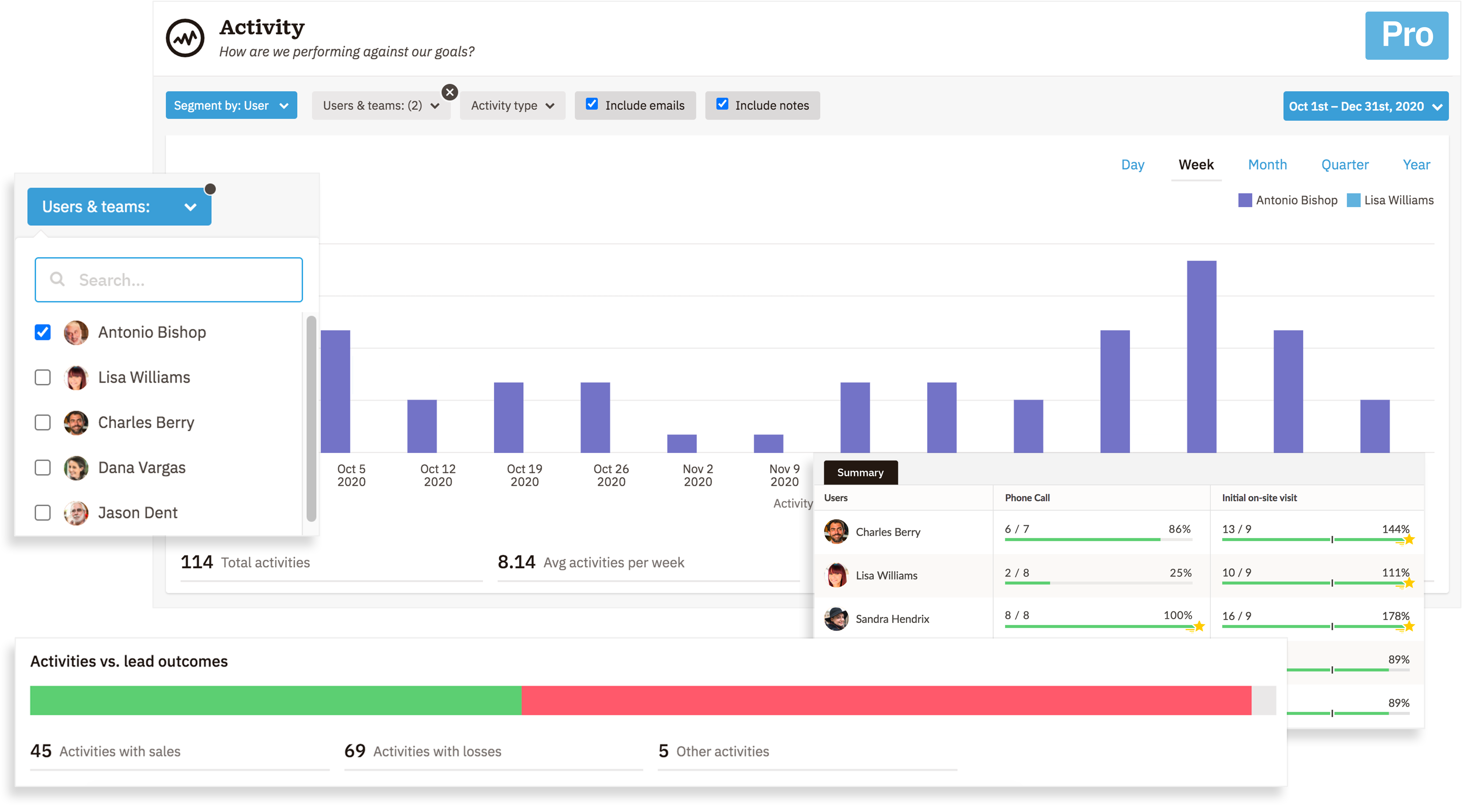Expand the Activity type dropdown
This screenshot has height=812, width=1463.
[x=512, y=106]
